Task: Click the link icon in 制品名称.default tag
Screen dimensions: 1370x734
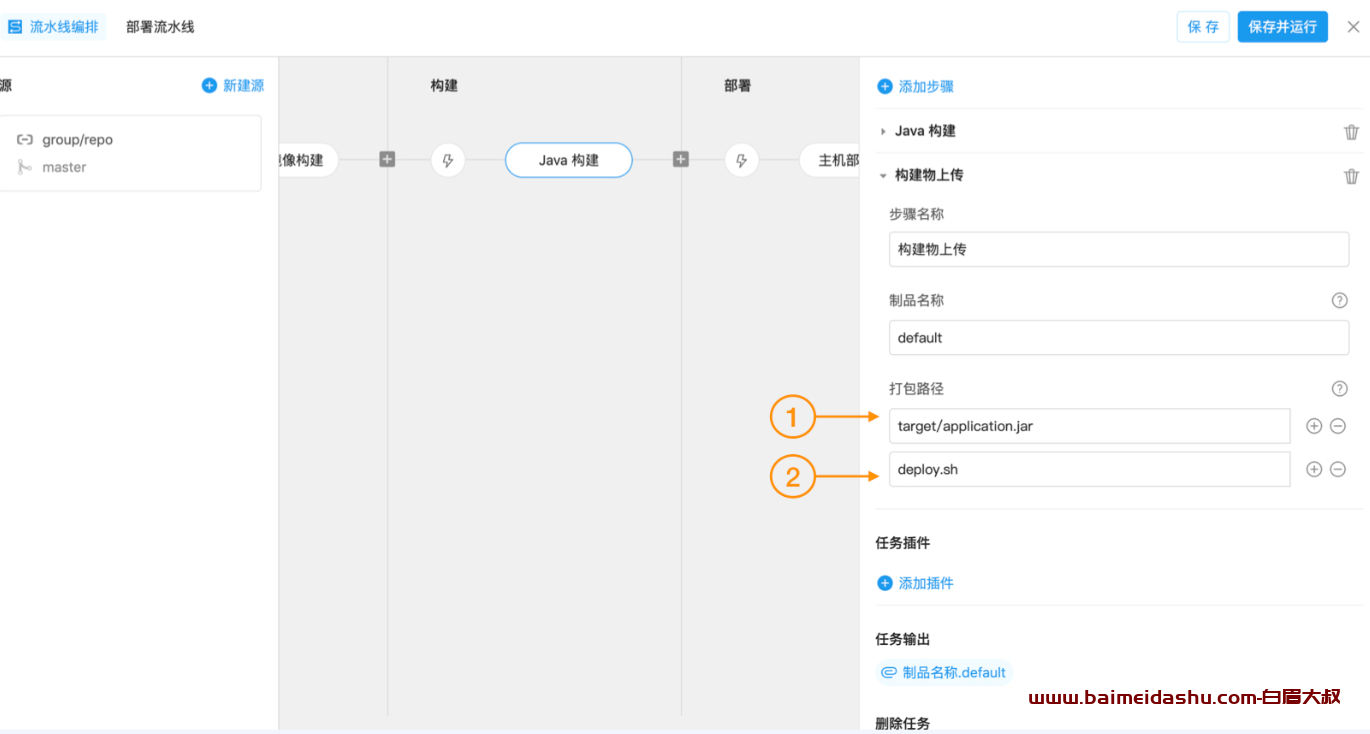Action: pos(888,672)
